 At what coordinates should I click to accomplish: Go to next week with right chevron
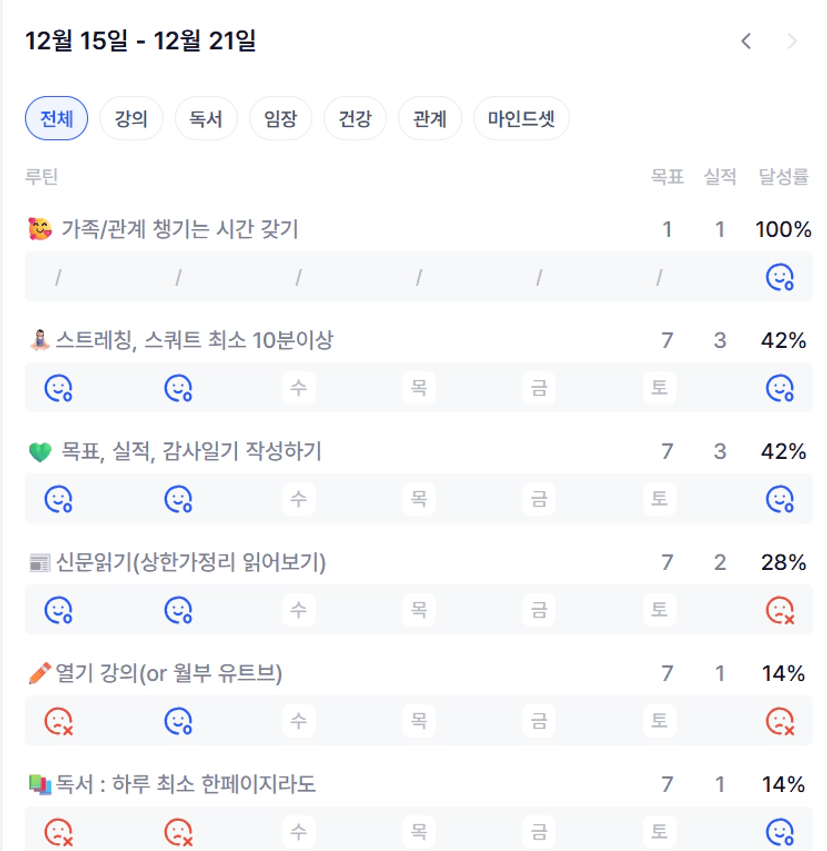[x=792, y=41]
